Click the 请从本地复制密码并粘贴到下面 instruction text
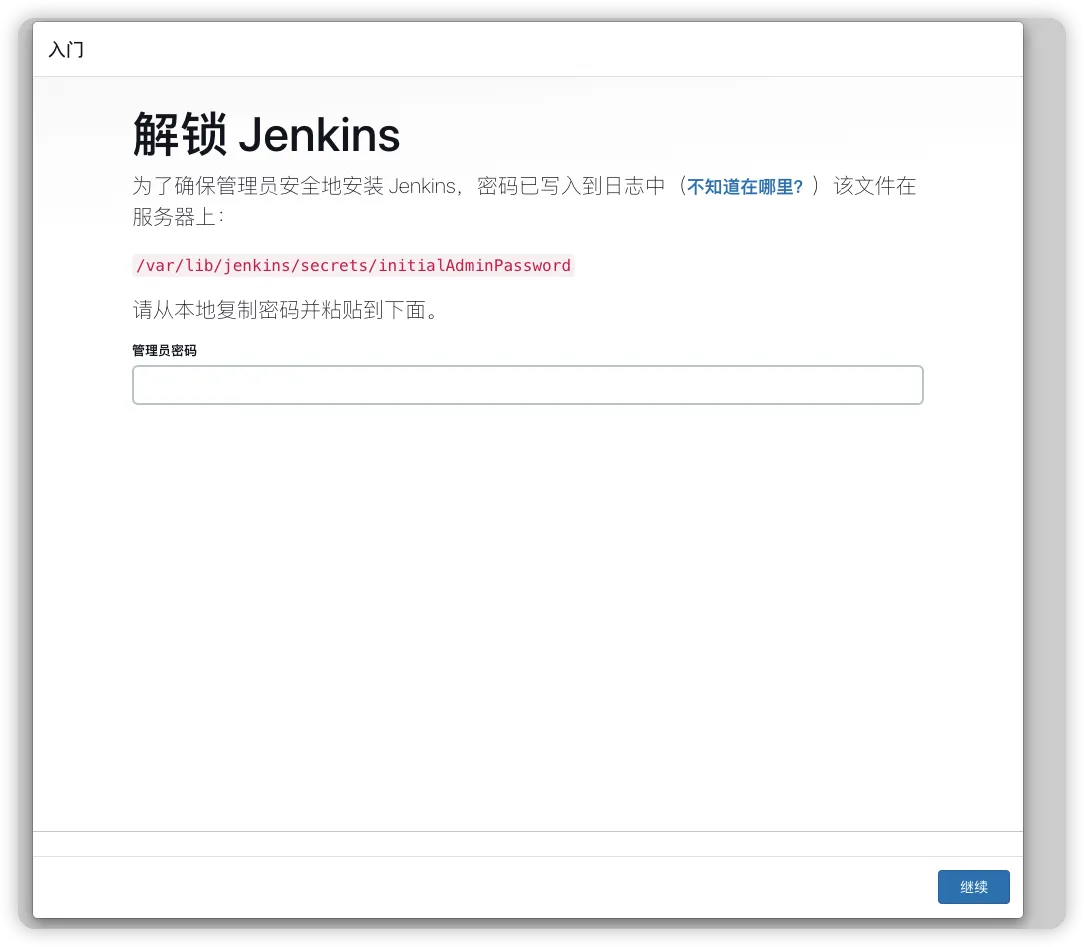 tap(286, 310)
